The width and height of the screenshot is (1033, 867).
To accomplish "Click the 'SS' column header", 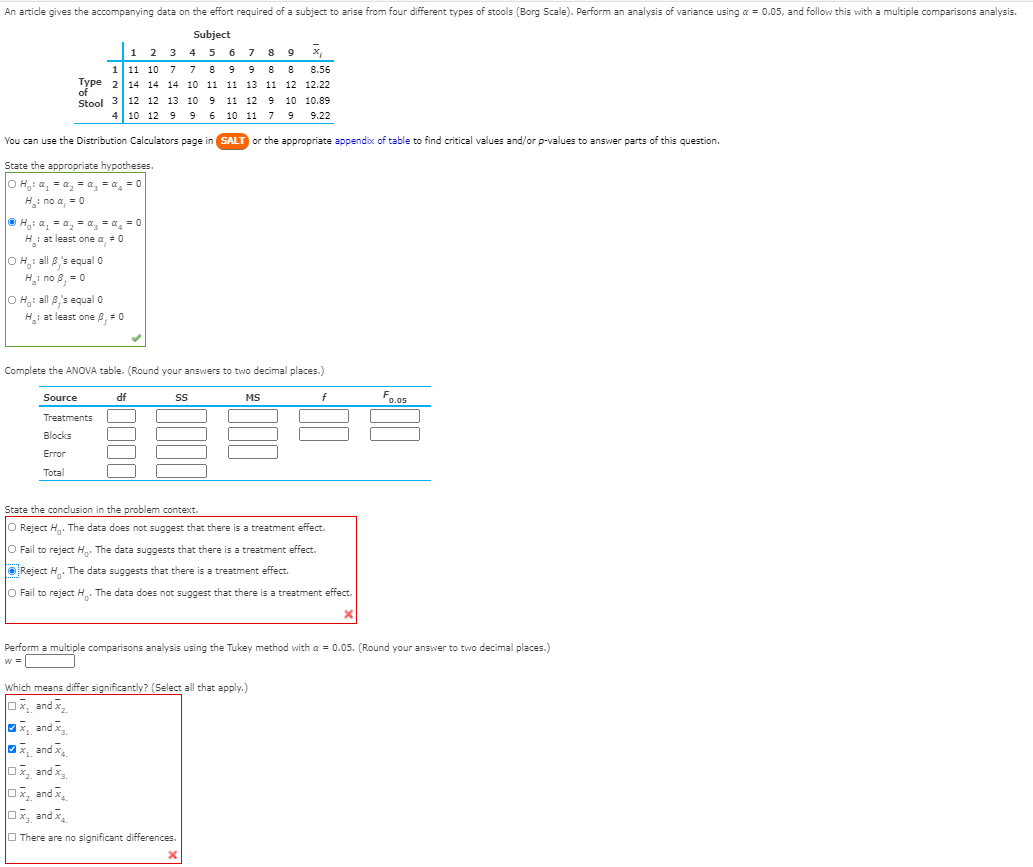I will (181, 398).
